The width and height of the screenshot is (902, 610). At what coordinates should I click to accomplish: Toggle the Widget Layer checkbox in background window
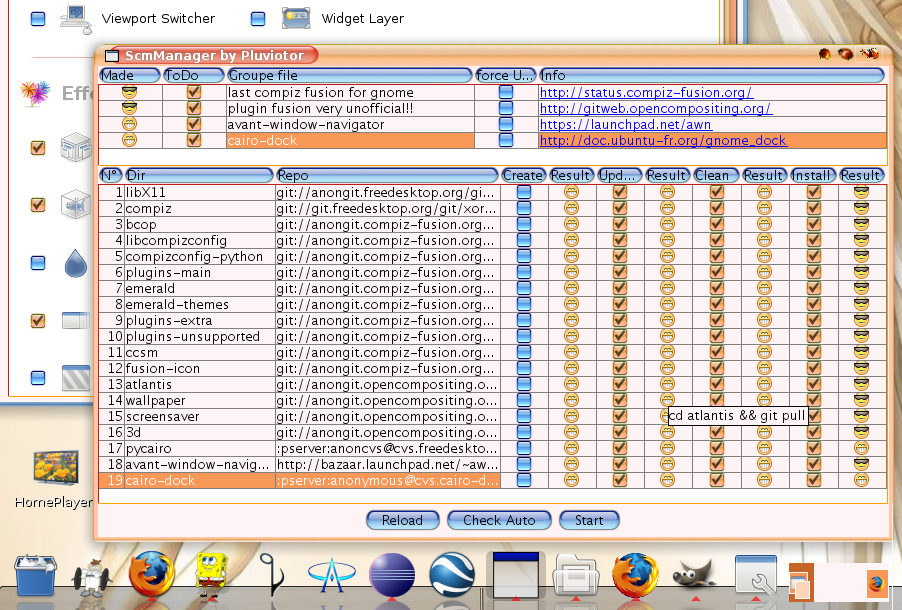(x=258, y=19)
